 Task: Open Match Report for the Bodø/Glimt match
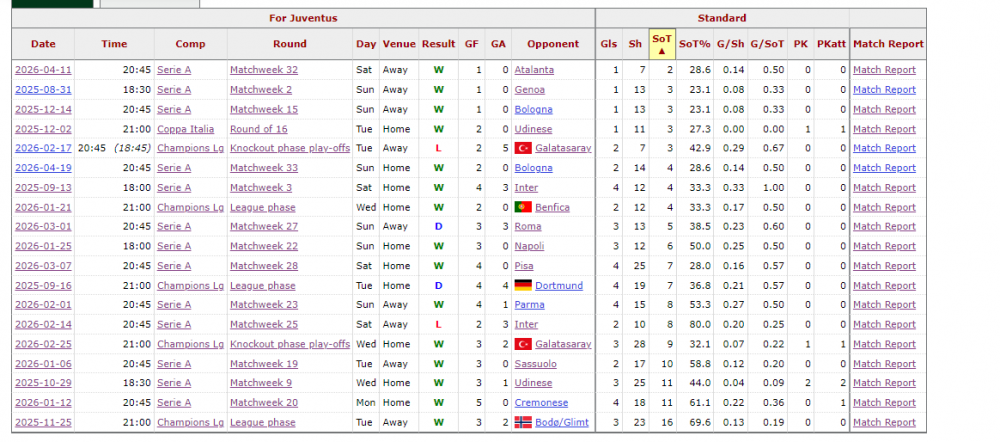(884, 422)
